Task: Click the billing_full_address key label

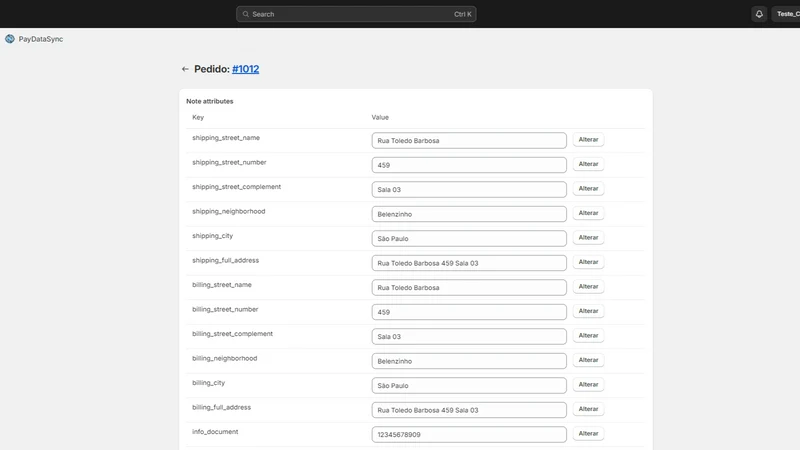Action: 221,407
